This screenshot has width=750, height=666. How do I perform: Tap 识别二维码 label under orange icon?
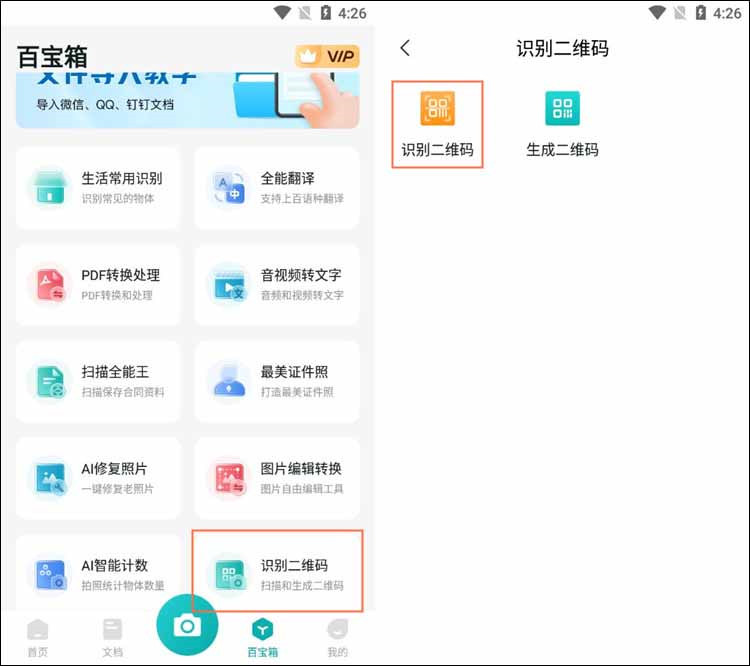[438, 150]
